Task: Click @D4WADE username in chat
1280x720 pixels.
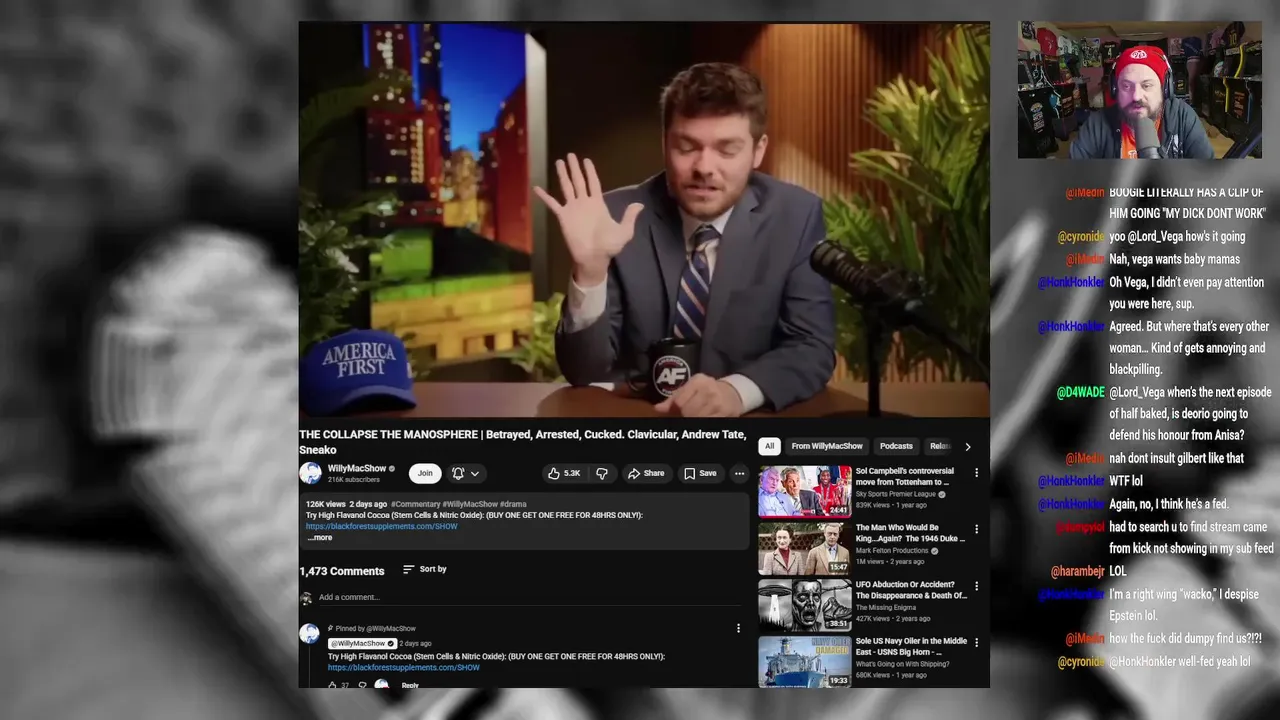Action: 1081,392
